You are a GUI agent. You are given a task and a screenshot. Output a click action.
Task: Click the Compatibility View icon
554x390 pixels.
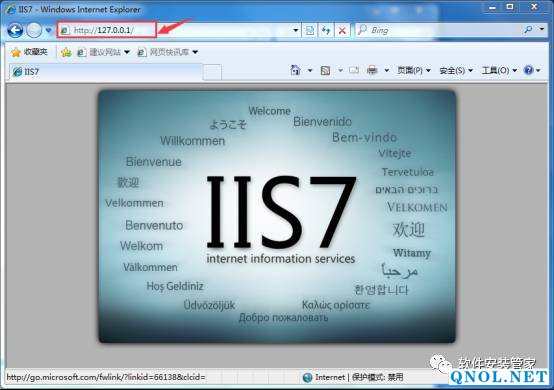coord(310,30)
